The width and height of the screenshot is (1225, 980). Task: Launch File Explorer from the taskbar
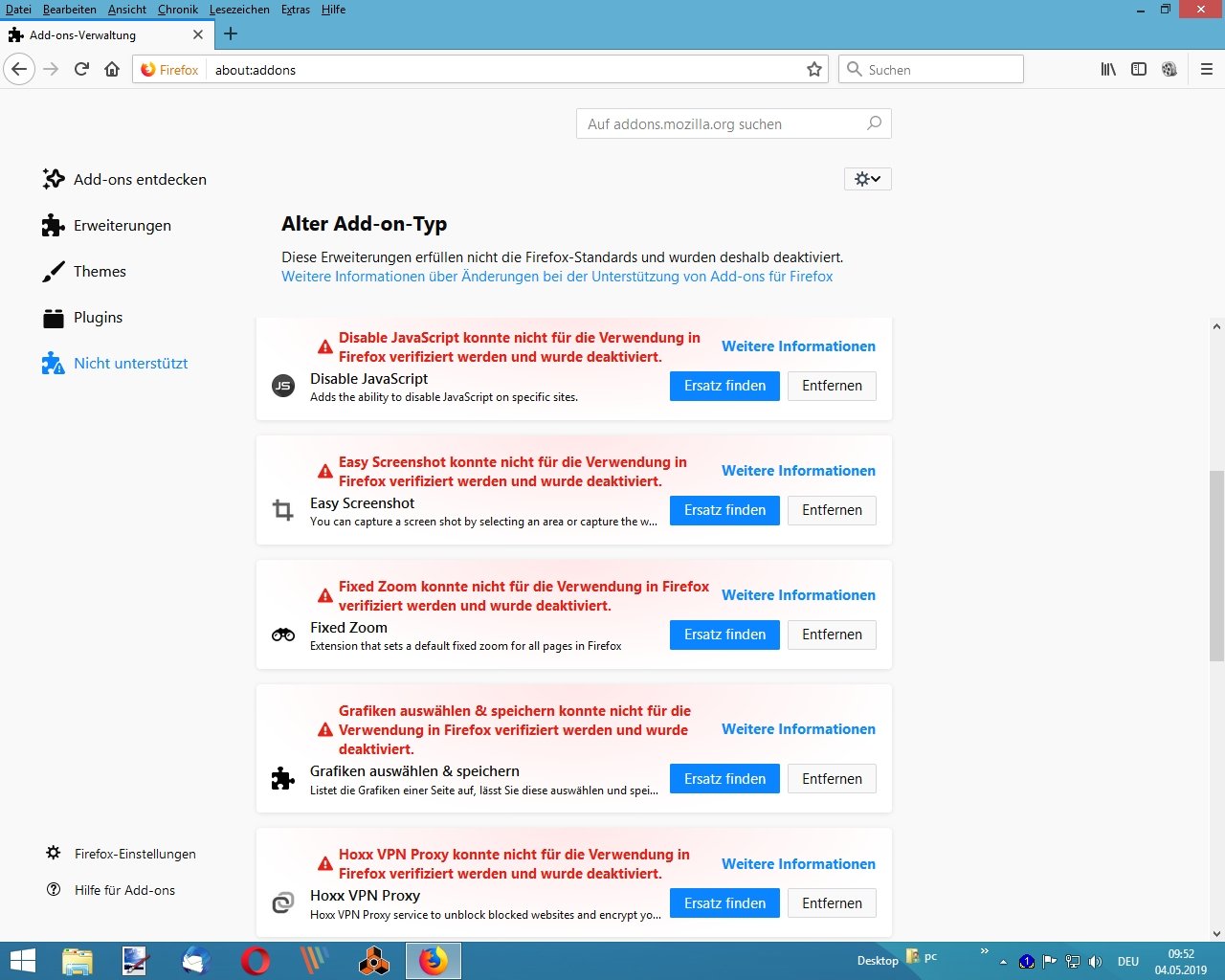78,961
